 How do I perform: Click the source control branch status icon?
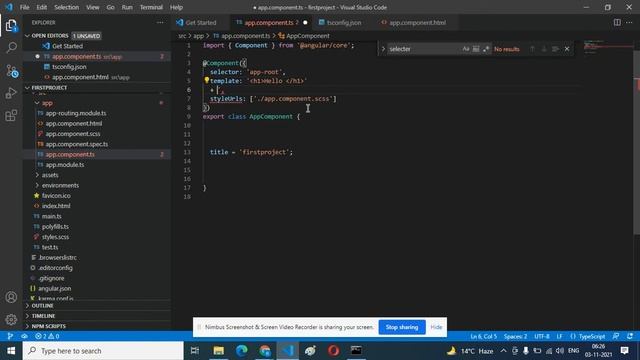10,336
